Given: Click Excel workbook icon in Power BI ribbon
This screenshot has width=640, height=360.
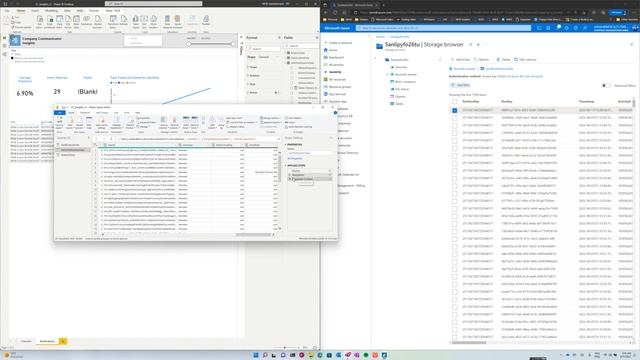Looking at the screenshot, I should click(x=50, y=21).
